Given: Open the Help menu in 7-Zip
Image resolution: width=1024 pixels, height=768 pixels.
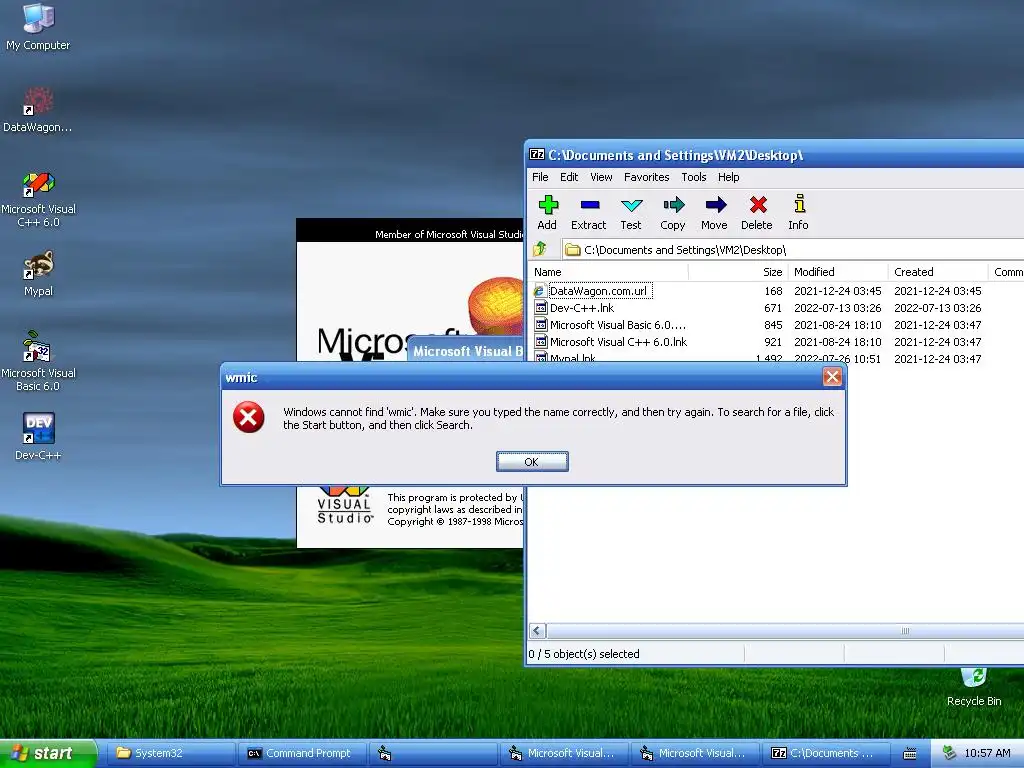Looking at the screenshot, I should pos(728,177).
